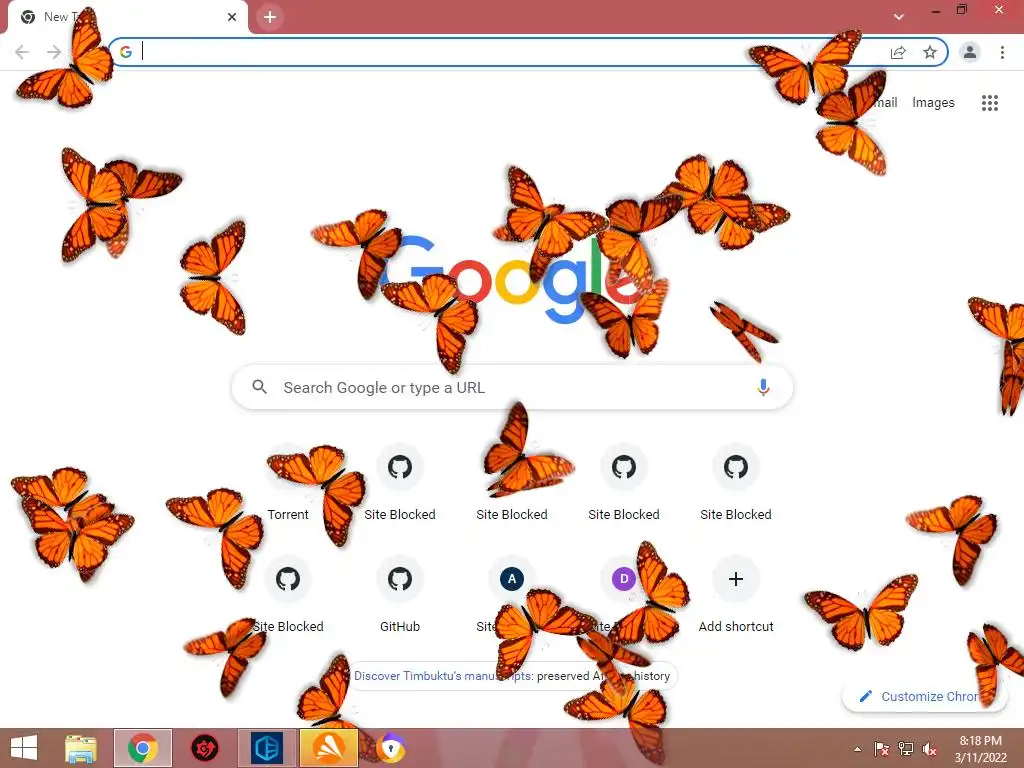
Task: Open the Images link
Action: coord(933,103)
